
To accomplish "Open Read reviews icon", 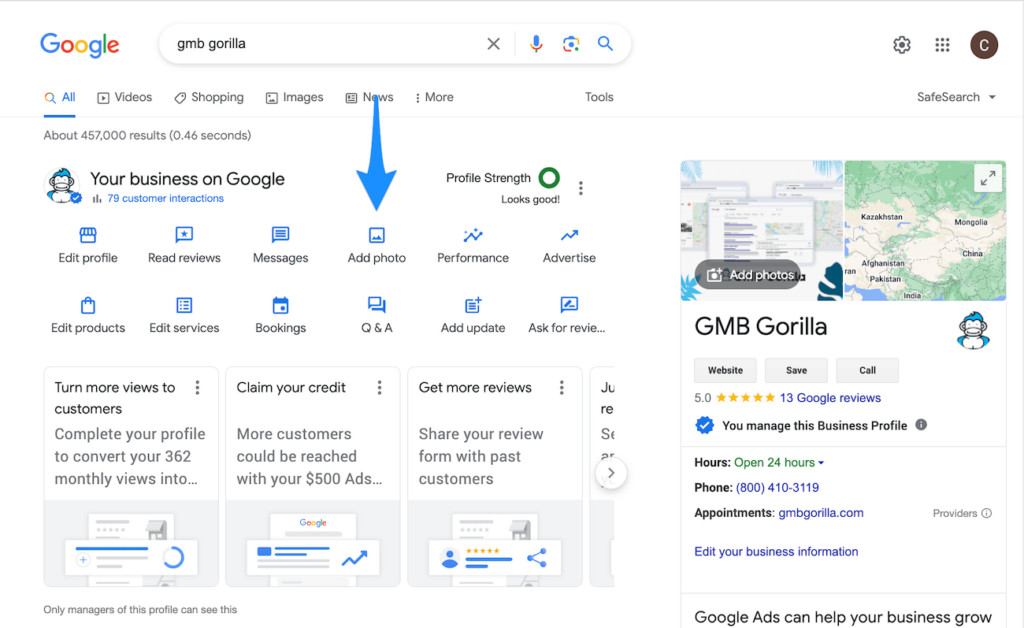I will 184,234.
